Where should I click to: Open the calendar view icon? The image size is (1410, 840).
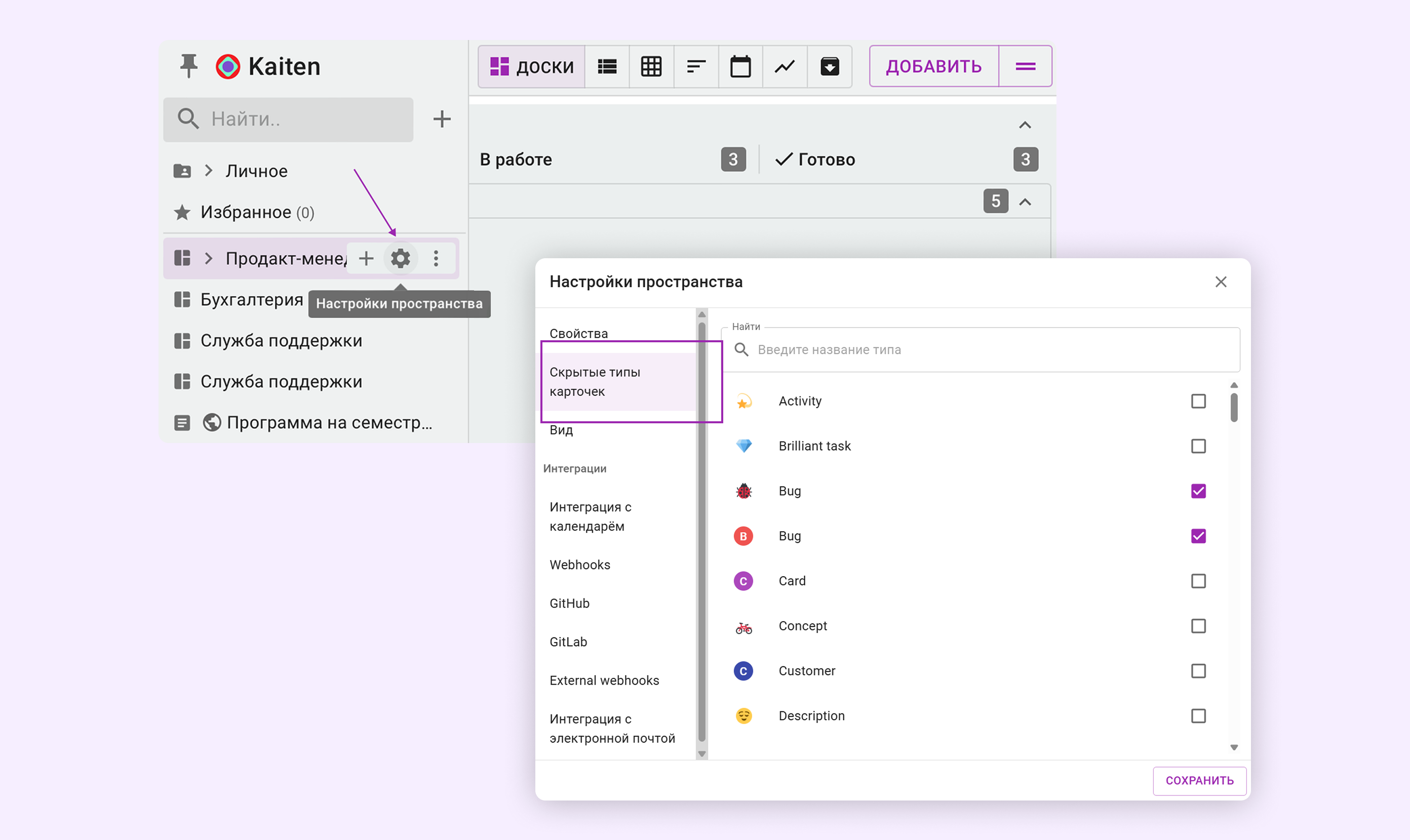pos(740,67)
